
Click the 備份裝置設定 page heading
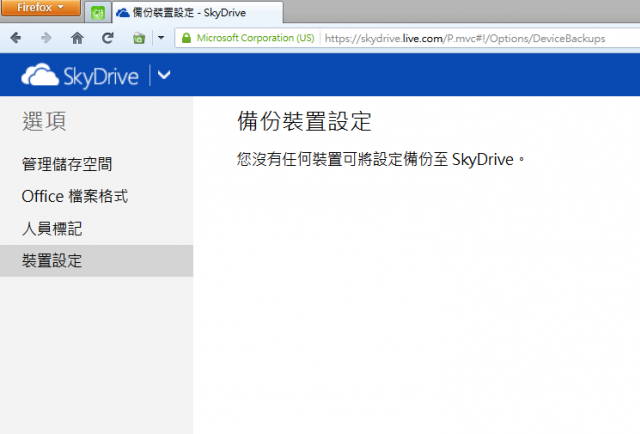click(304, 121)
